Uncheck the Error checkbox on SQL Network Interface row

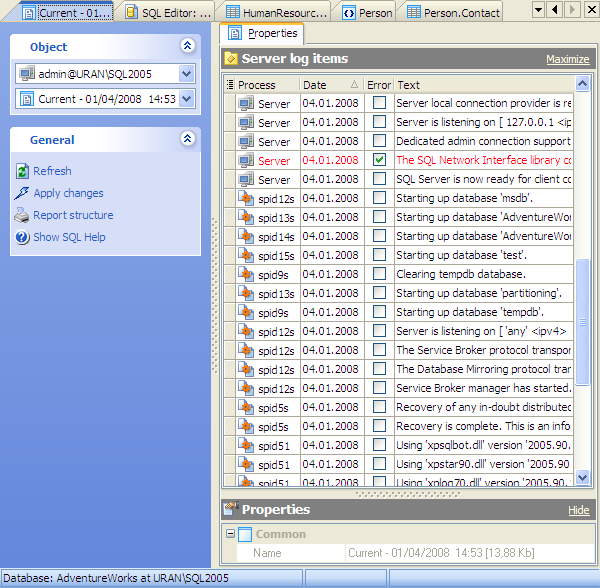pos(379,160)
